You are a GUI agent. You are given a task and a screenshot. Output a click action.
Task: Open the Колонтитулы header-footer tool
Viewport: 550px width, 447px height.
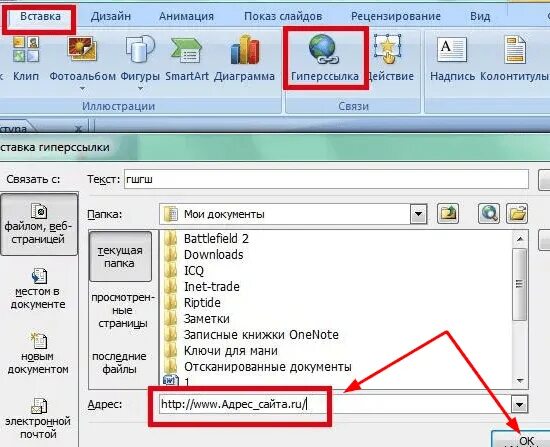click(x=515, y=59)
